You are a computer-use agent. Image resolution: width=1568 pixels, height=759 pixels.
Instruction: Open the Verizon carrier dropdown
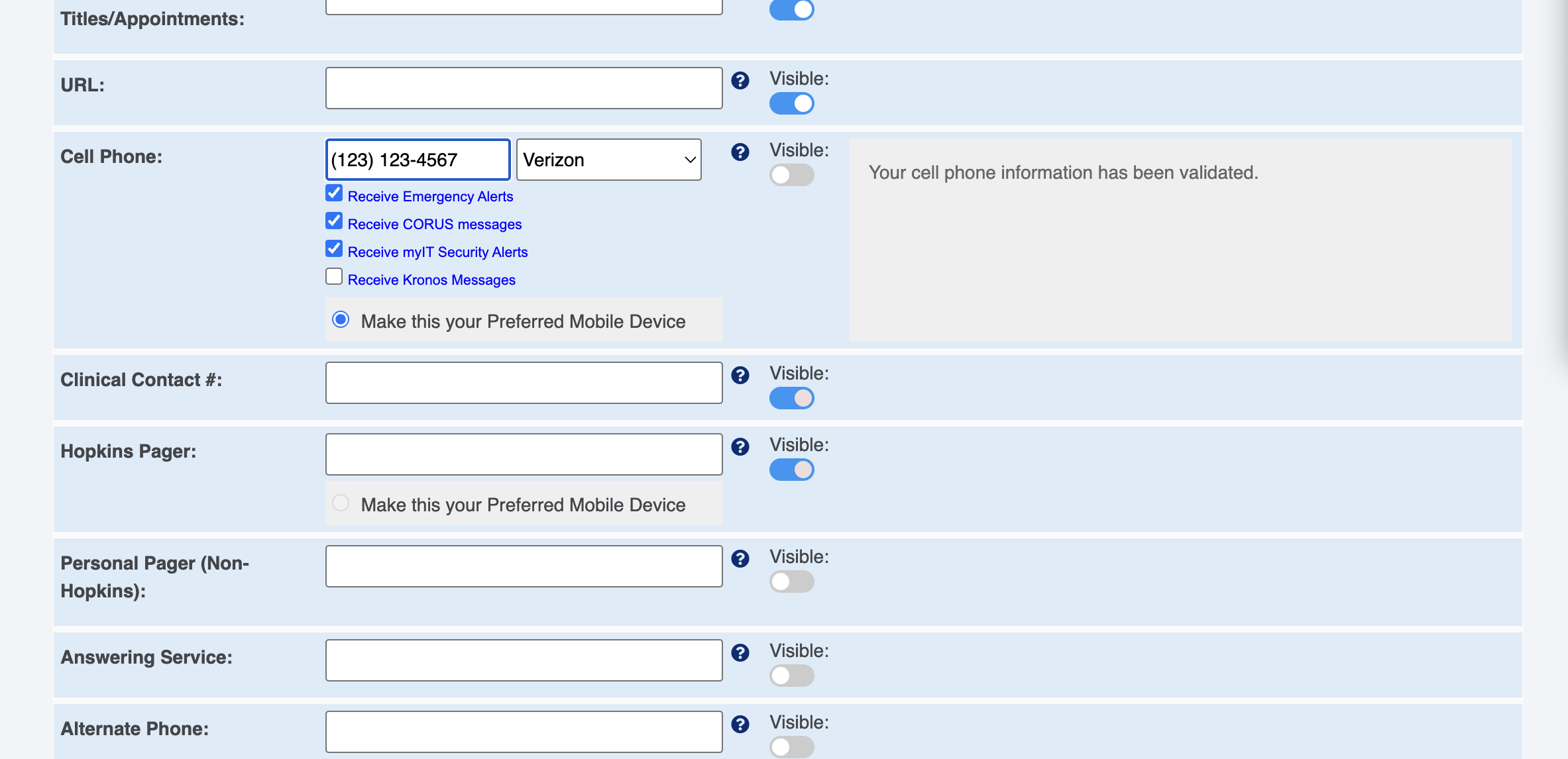tap(608, 160)
